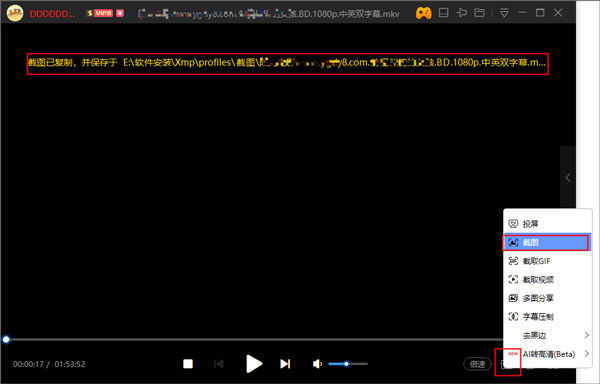
Task: Expand the 去黑边 submenu arrow
Action: tap(587, 335)
